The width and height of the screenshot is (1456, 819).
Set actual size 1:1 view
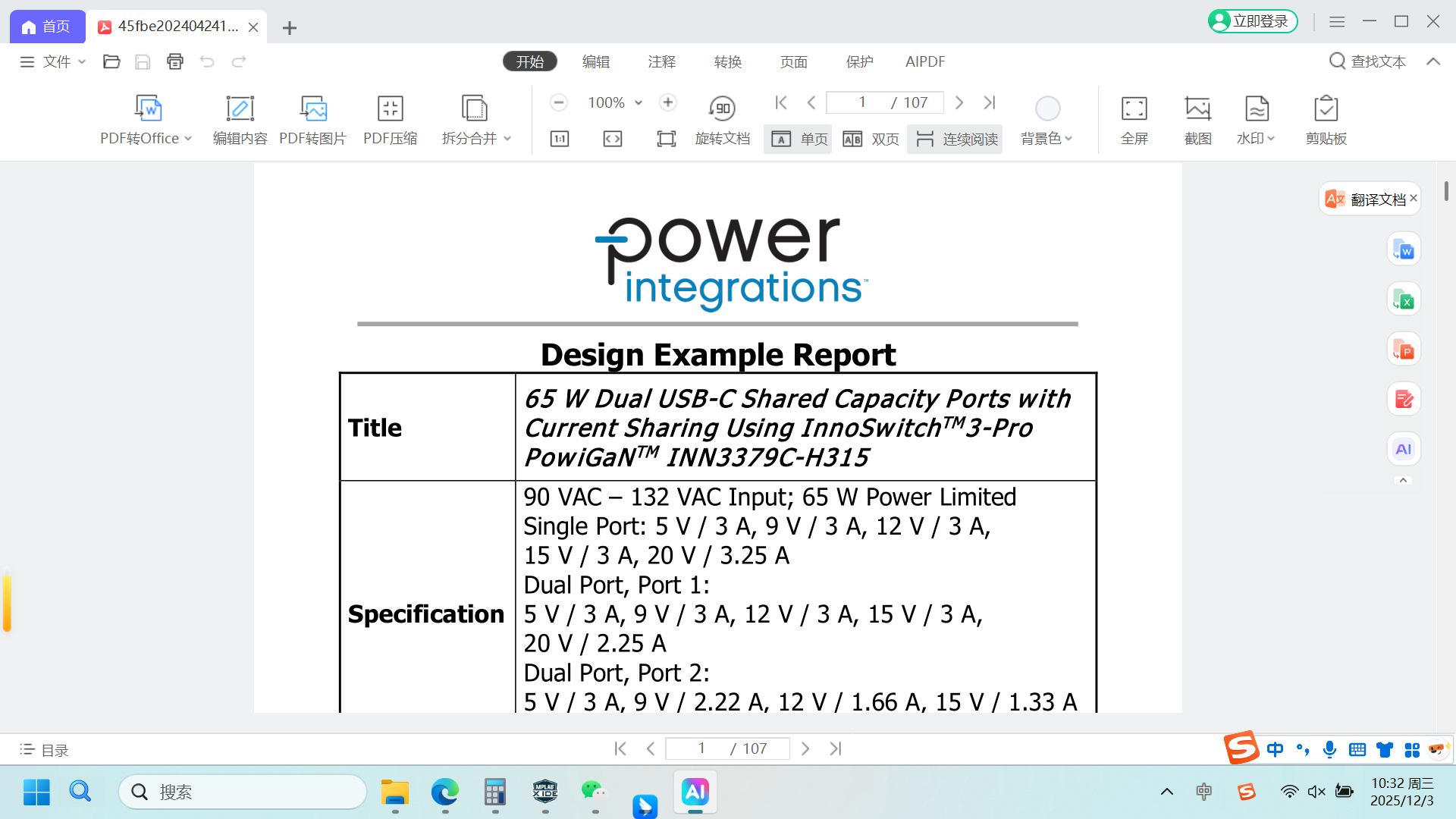[560, 139]
